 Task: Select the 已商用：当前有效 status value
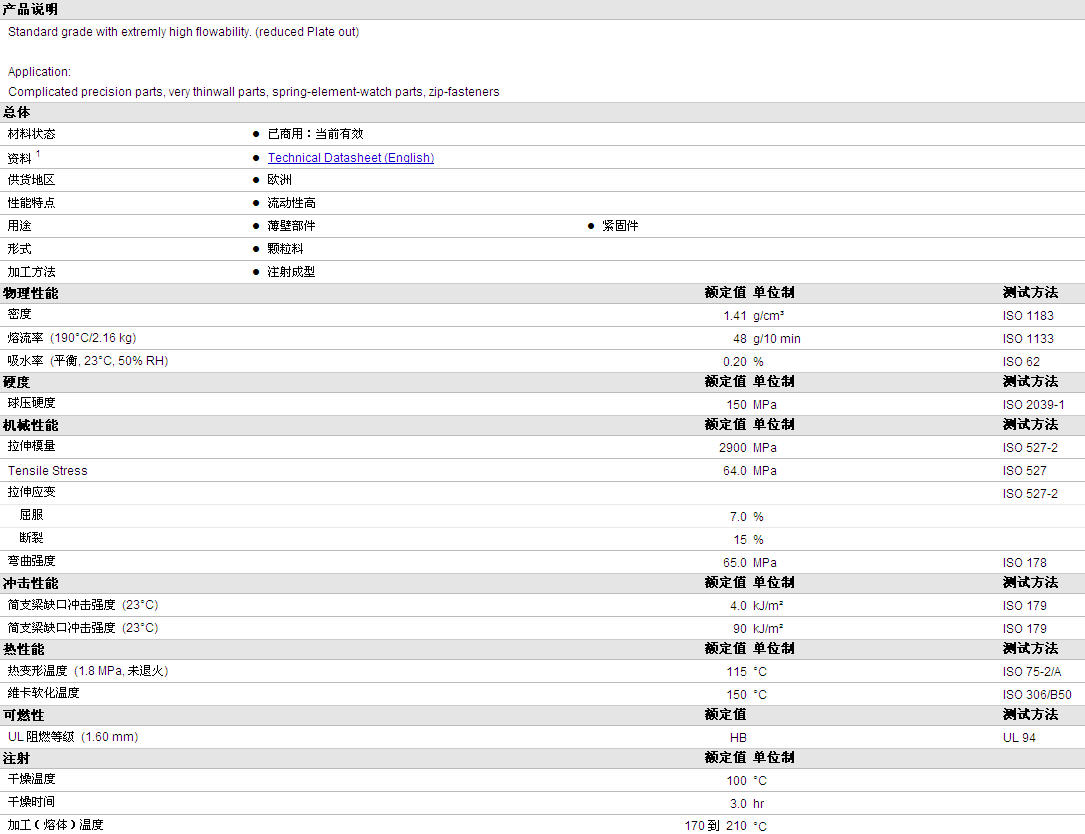click(315, 134)
